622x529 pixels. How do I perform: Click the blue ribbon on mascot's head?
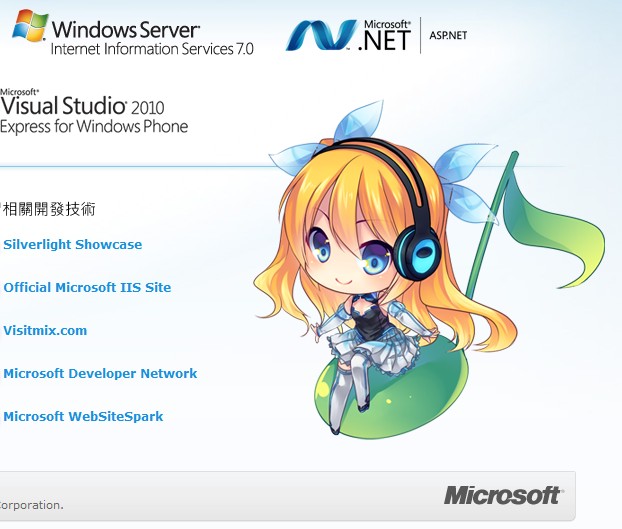[359, 121]
